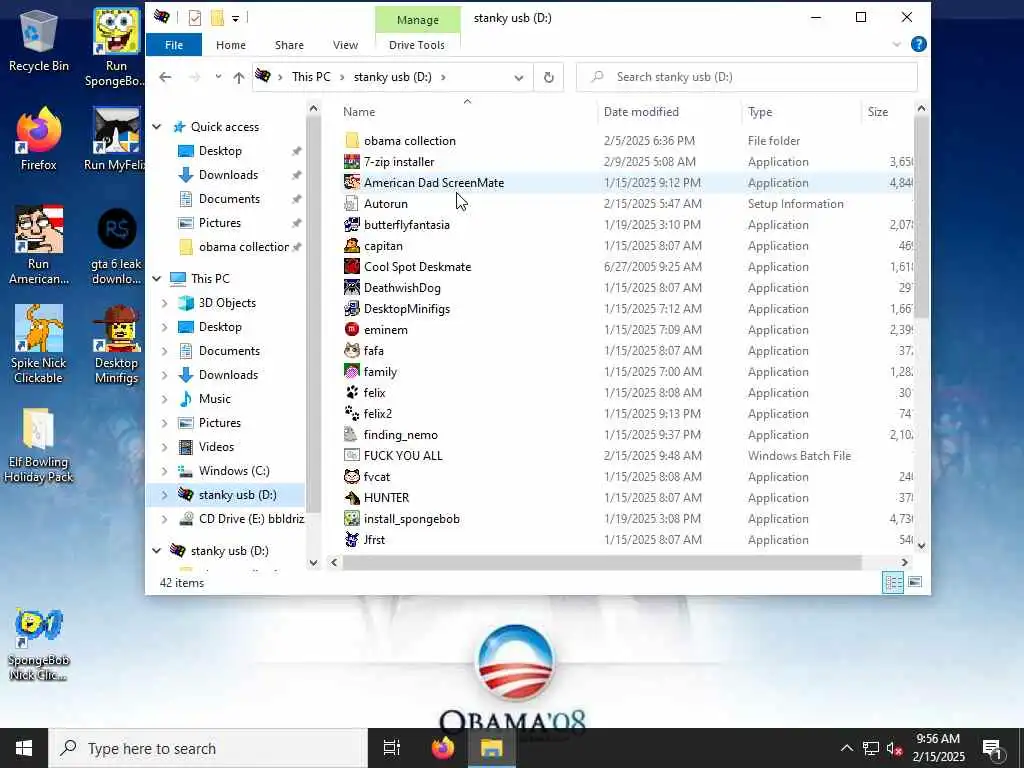Click the capitan application icon
This screenshot has height=768, width=1024.
tap(352, 246)
